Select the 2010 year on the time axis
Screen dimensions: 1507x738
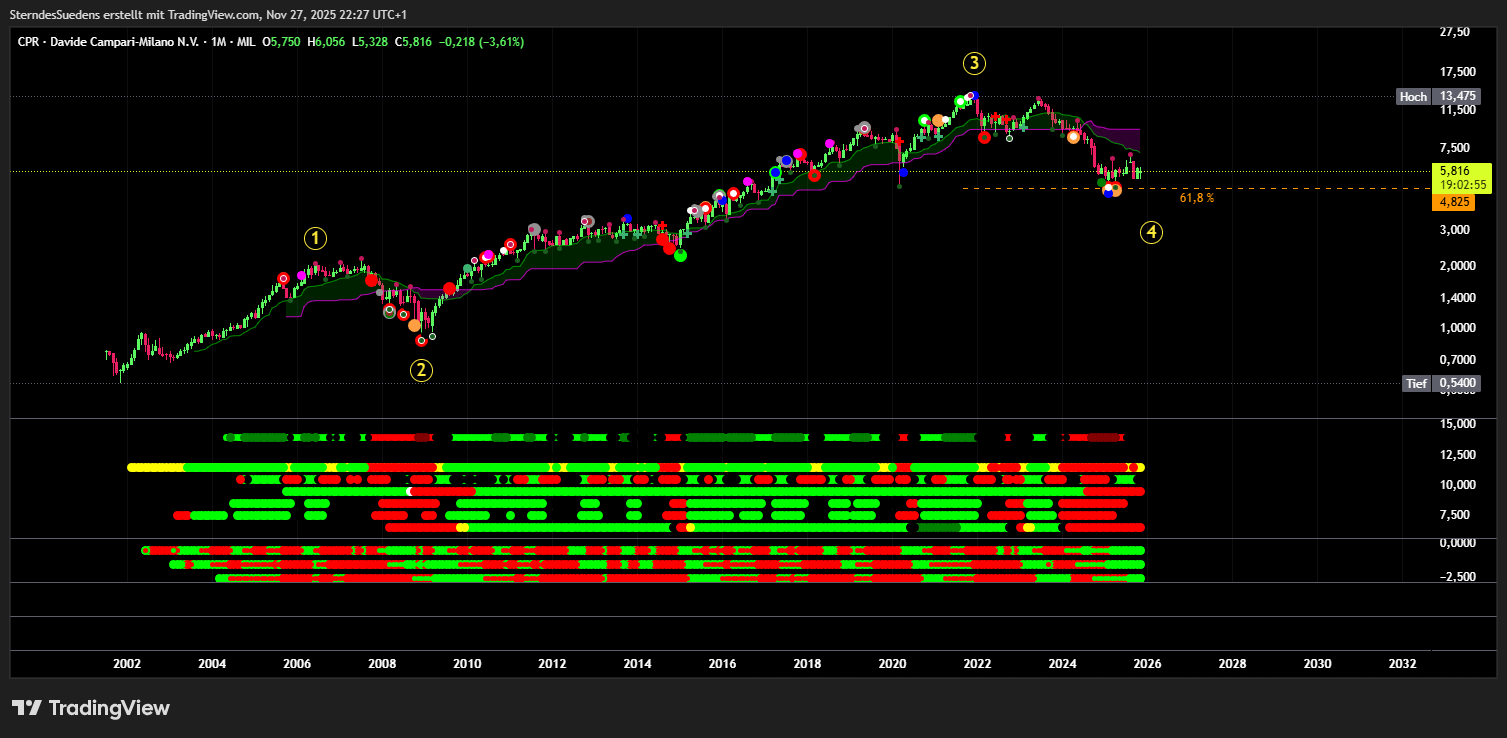467,664
